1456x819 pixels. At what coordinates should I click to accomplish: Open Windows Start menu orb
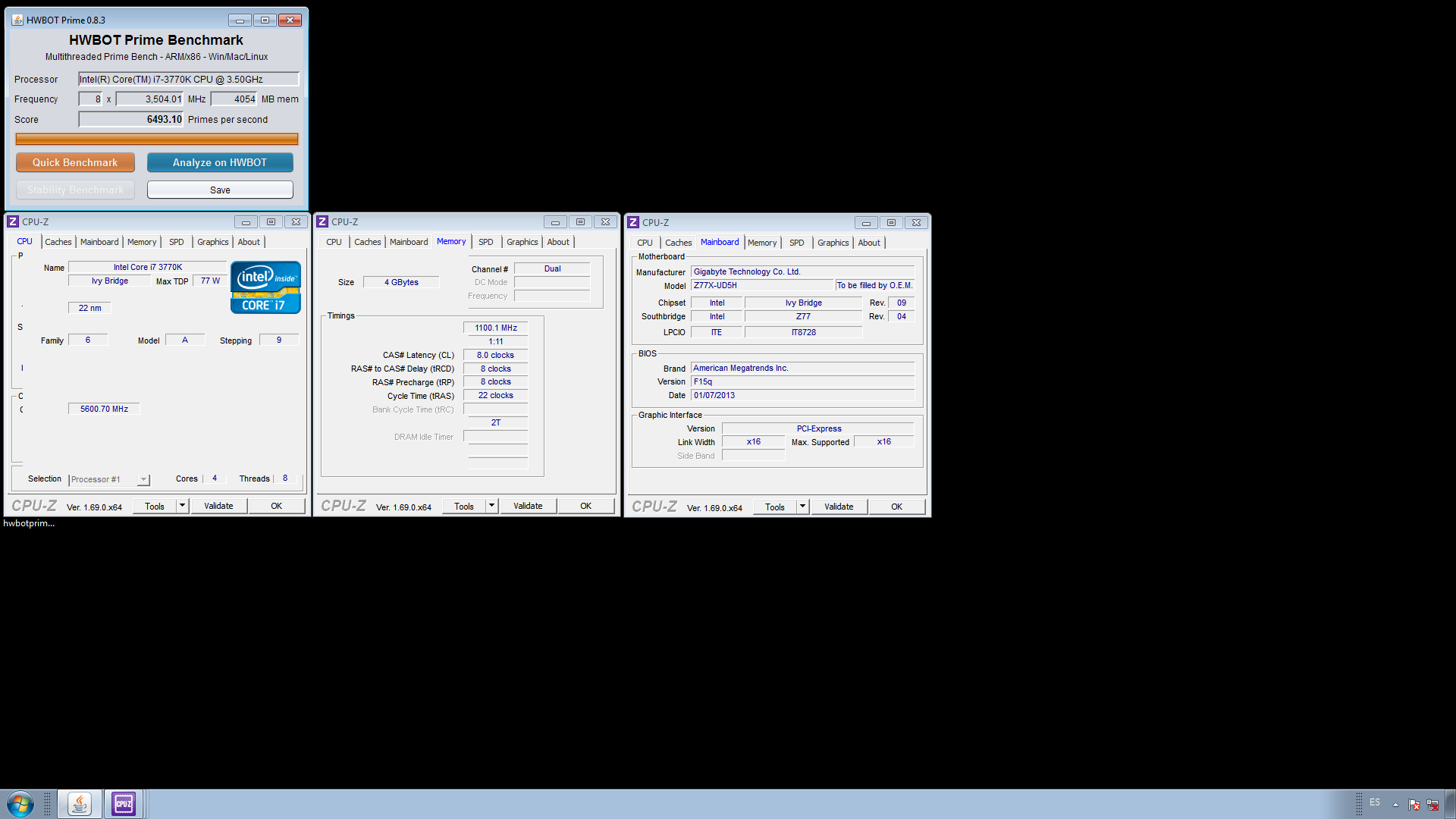tap(20, 804)
